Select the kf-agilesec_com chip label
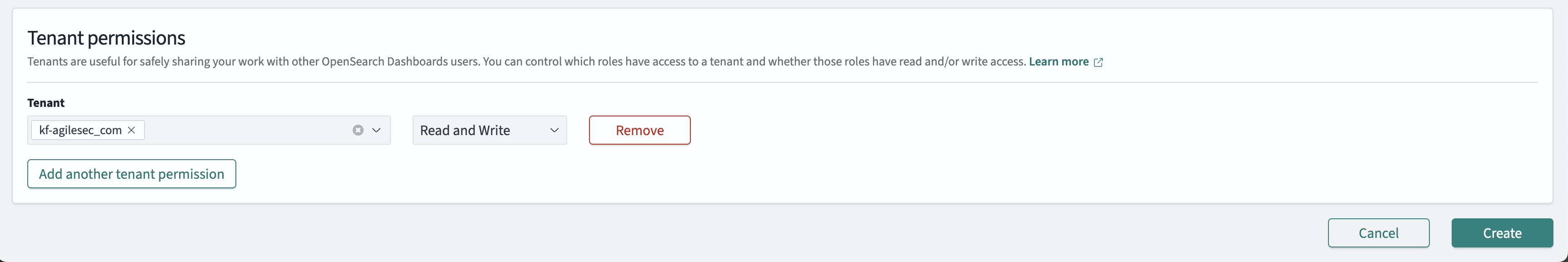 click(x=80, y=131)
